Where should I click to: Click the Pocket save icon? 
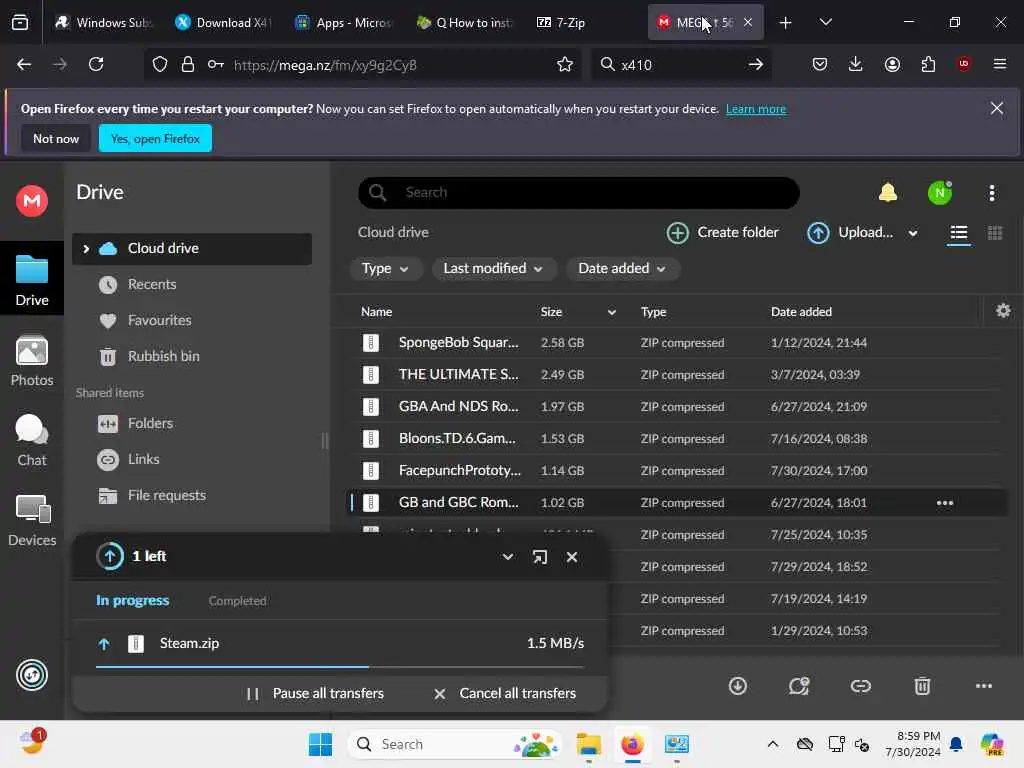pyautogui.click(x=820, y=65)
